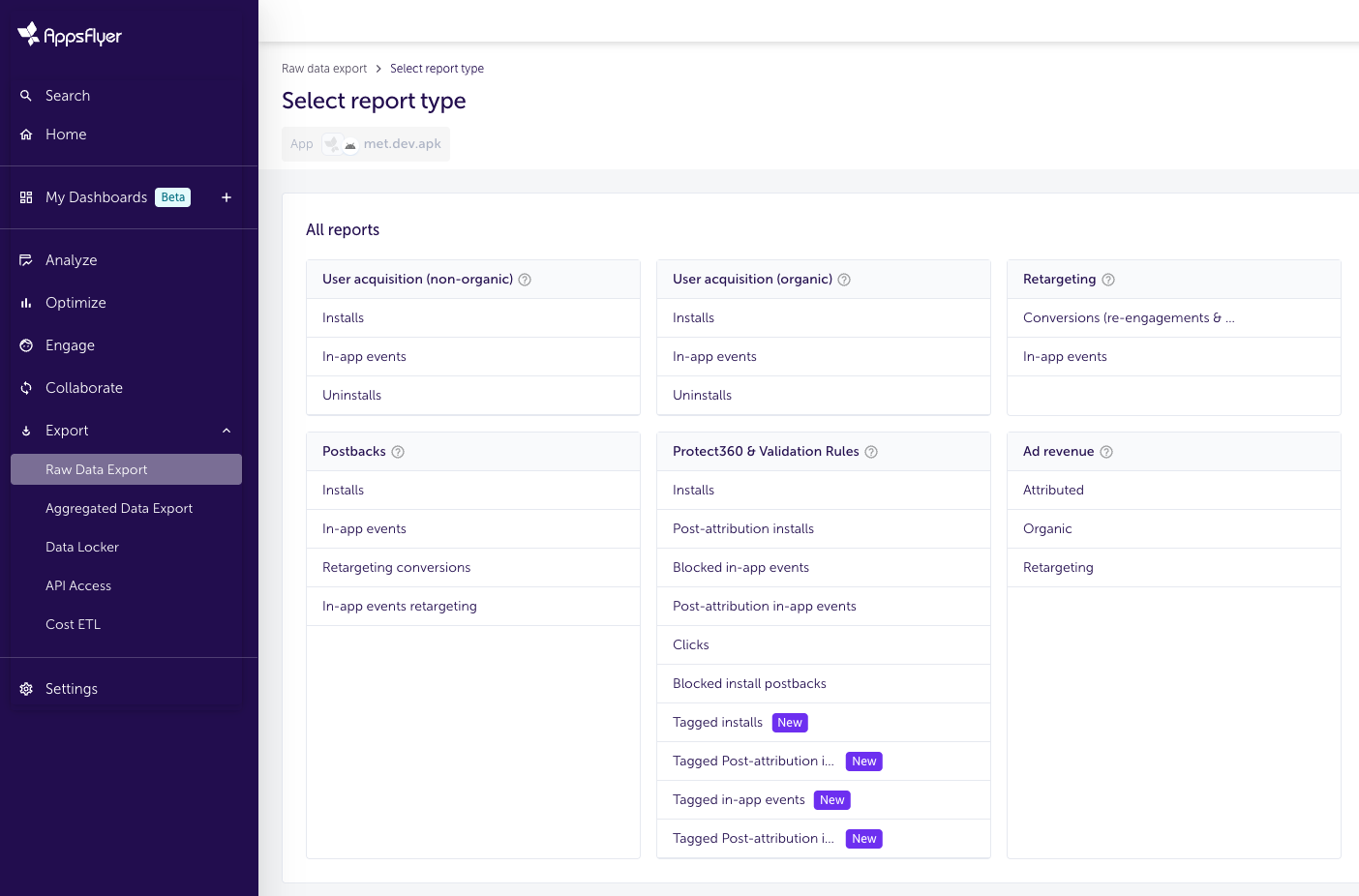This screenshot has width=1359, height=896.
Task: Collapse the Export menu chevron
Action: click(226, 430)
